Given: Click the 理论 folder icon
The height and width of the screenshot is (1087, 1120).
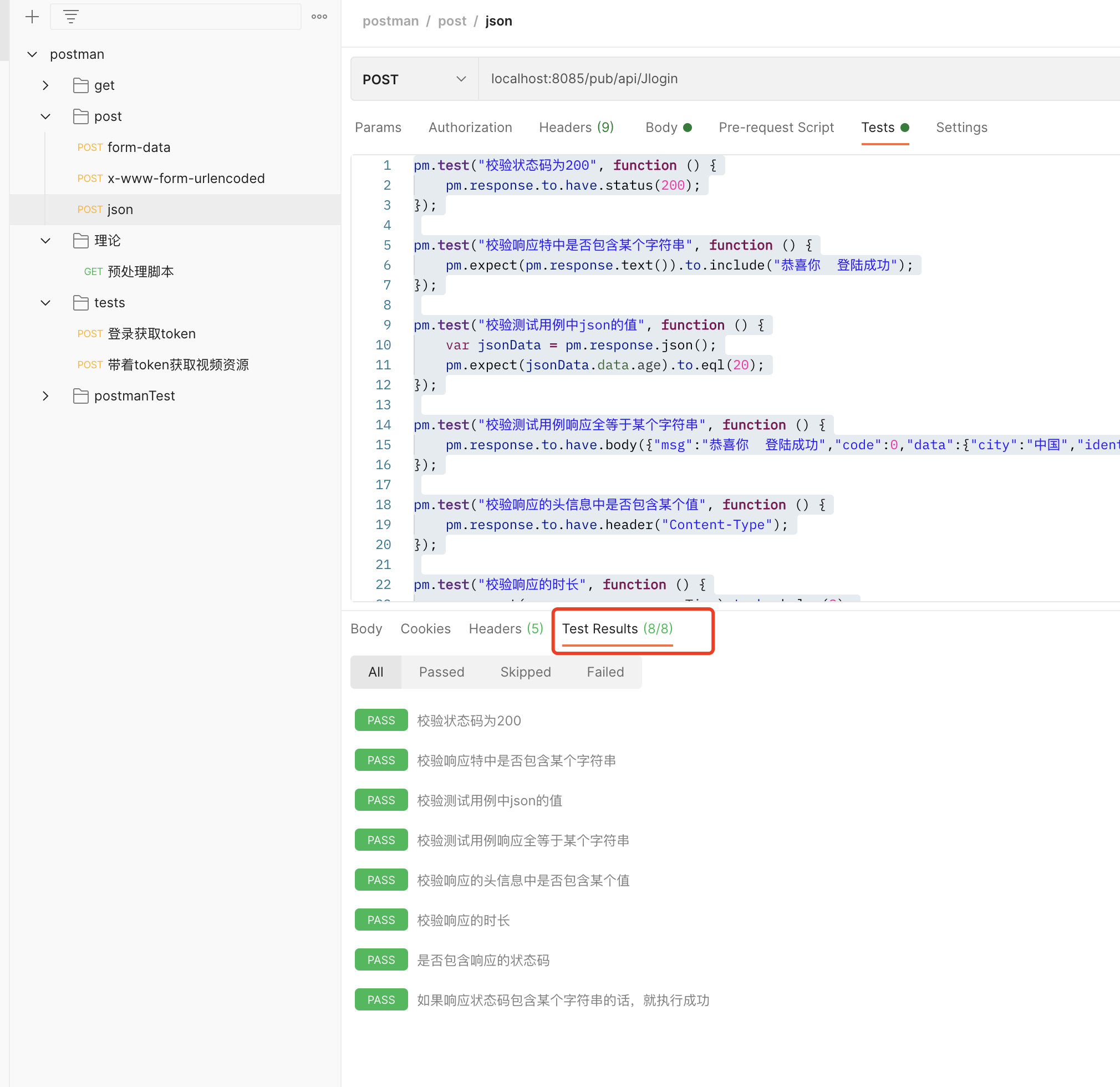Looking at the screenshot, I should tap(80, 241).
